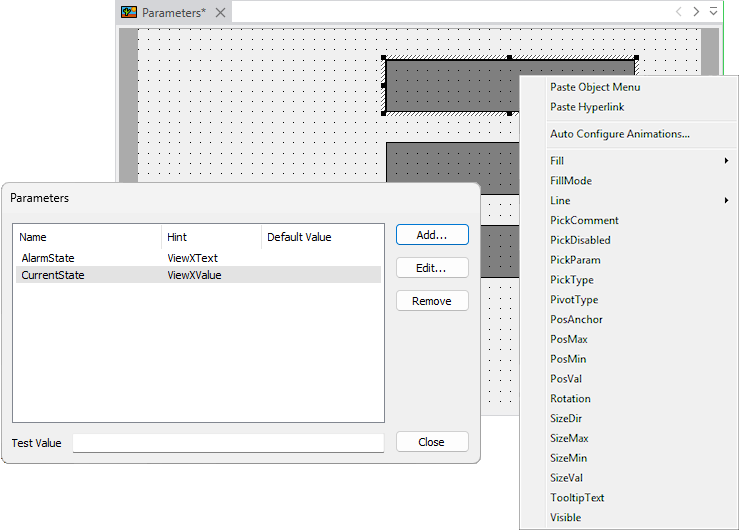Screen dimensions: 739x530
Task: Choose Paste Object Menu
Action: point(594,87)
